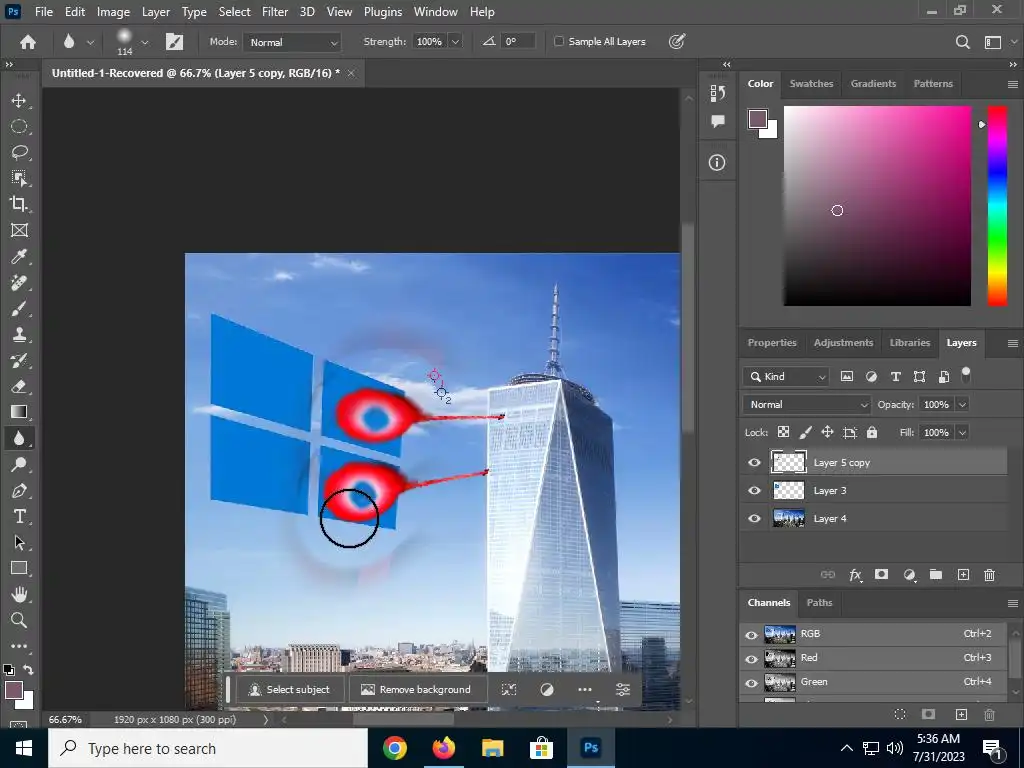Click the pressure for size icon
1024x768 pixels.
pos(677,42)
